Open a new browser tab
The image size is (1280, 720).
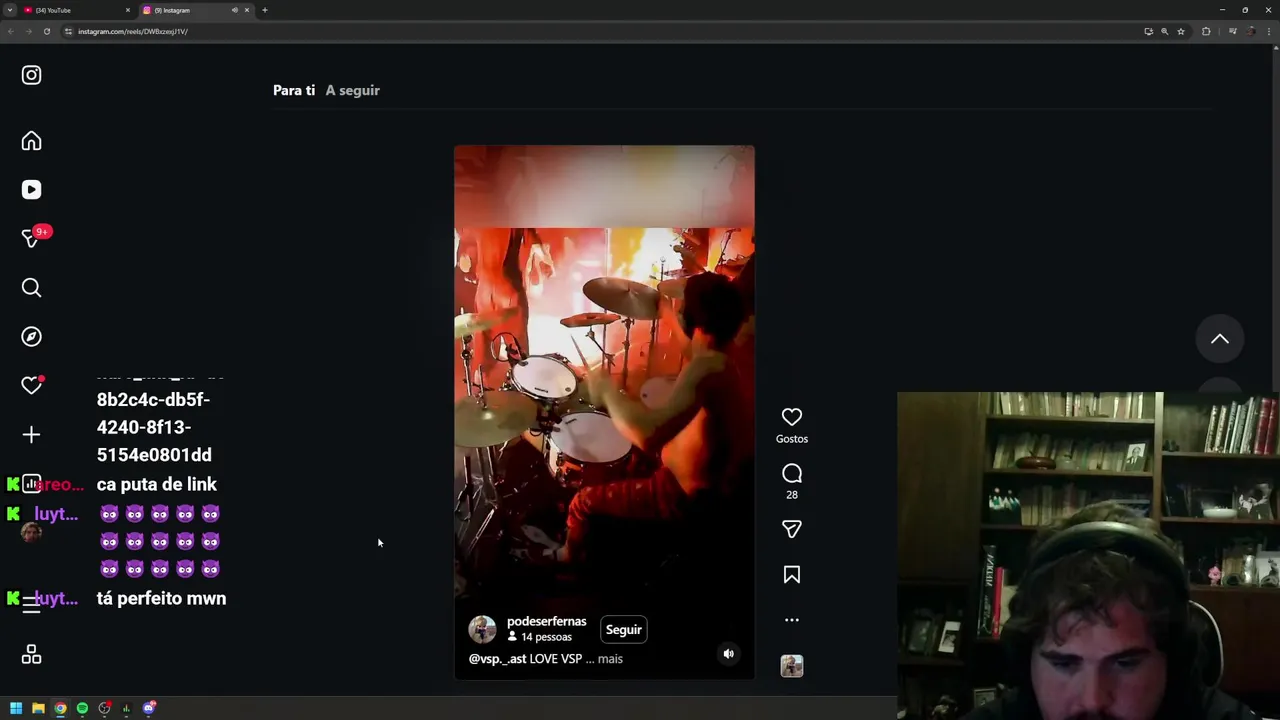265,10
